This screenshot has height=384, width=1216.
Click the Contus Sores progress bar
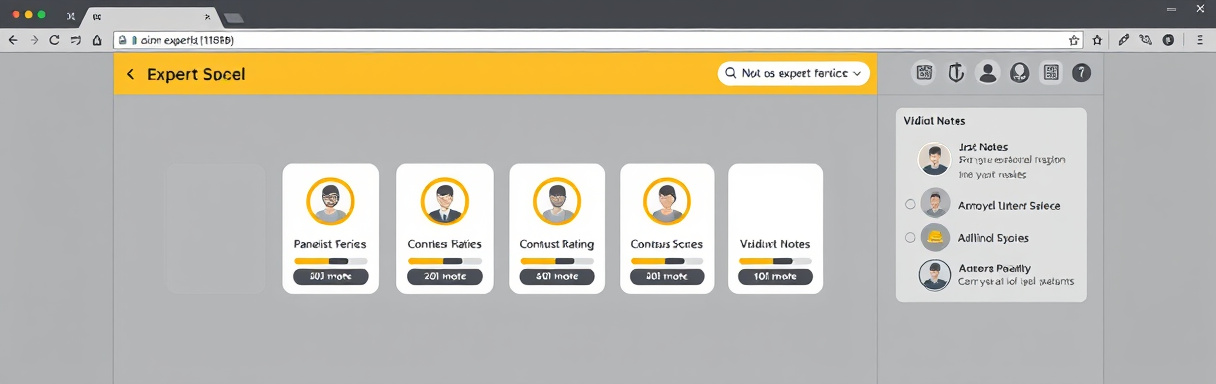[x=667, y=261]
